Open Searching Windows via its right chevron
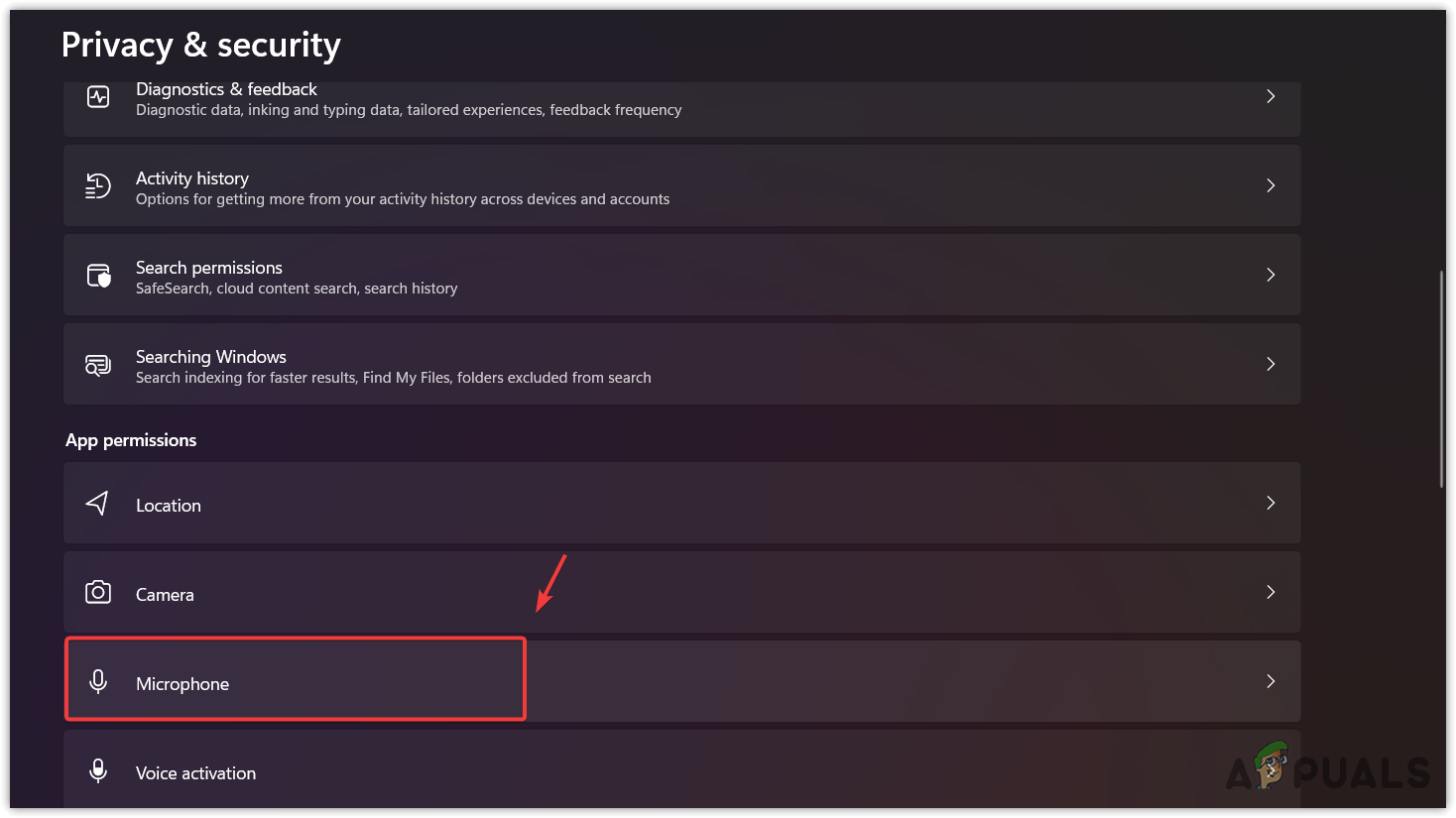1456x818 pixels. click(1271, 364)
